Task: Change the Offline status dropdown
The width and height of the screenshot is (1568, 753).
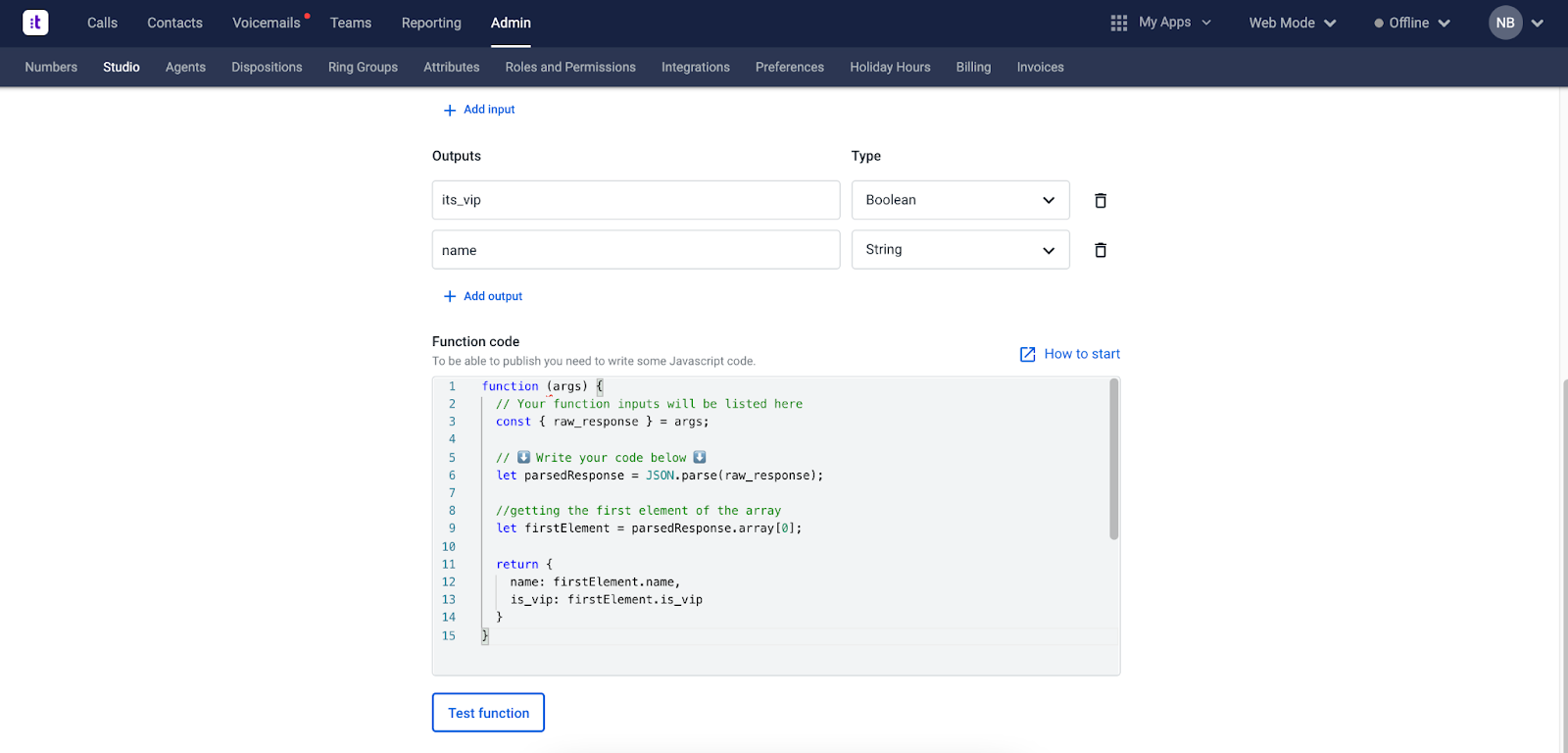Action: [1412, 23]
